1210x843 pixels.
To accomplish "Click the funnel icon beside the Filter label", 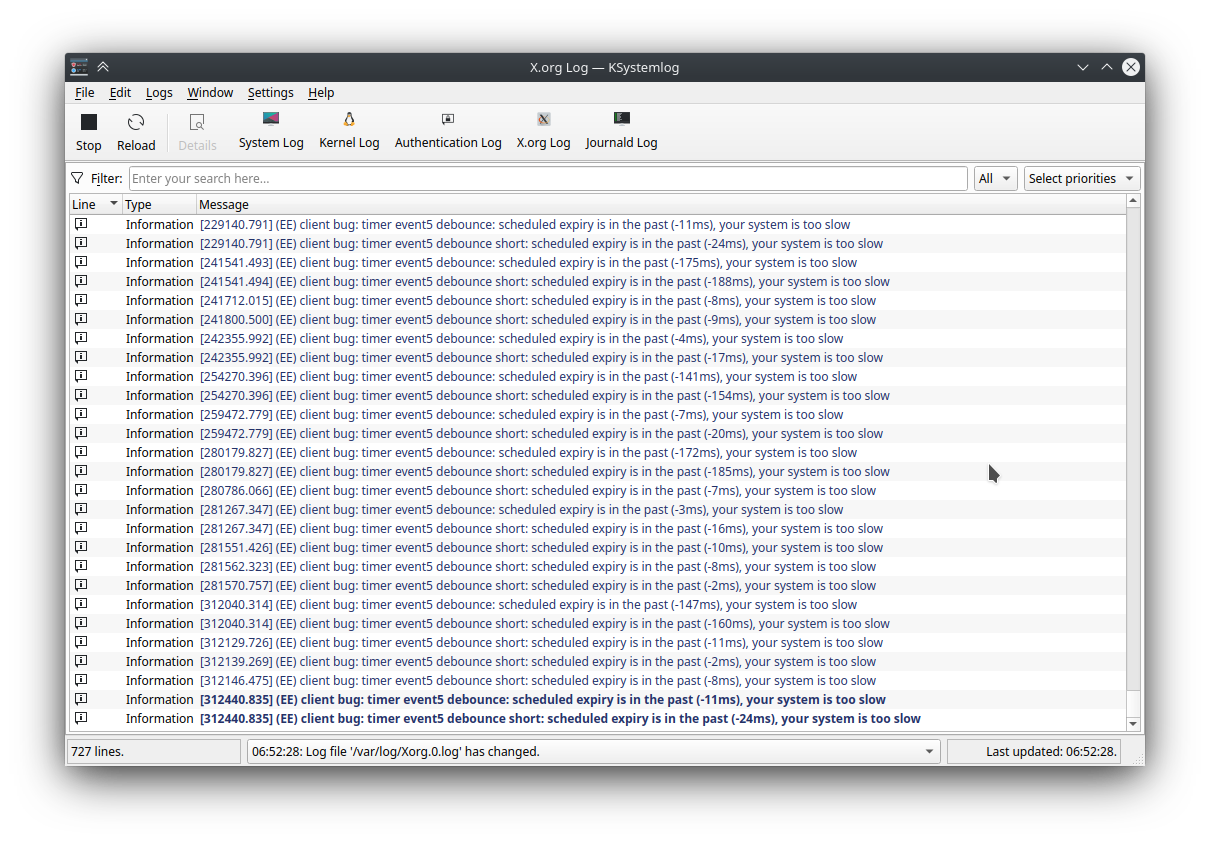I will [x=77, y=178].
